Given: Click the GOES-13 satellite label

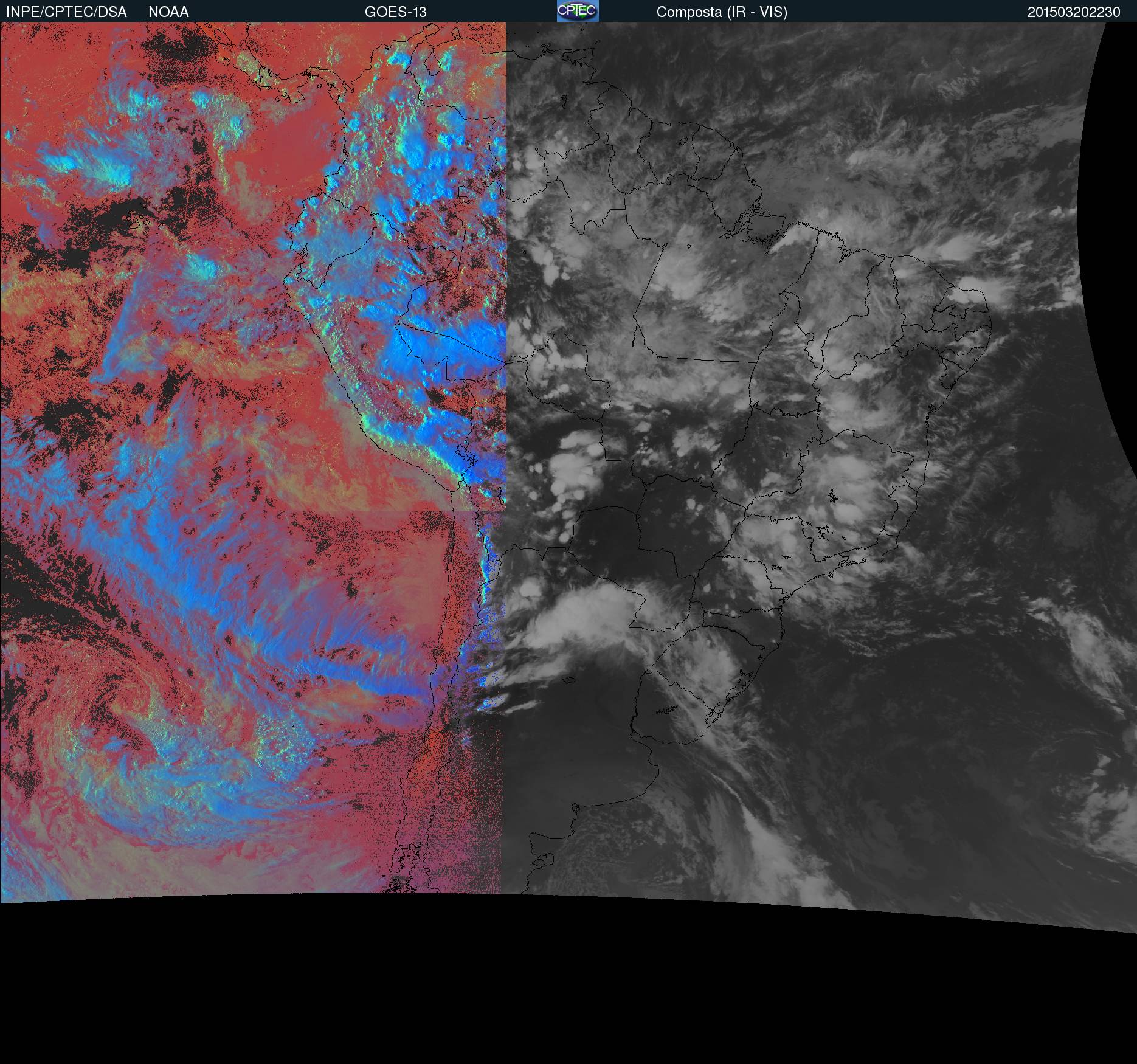Looking at the screenshot, I should [x=395, y=12].
